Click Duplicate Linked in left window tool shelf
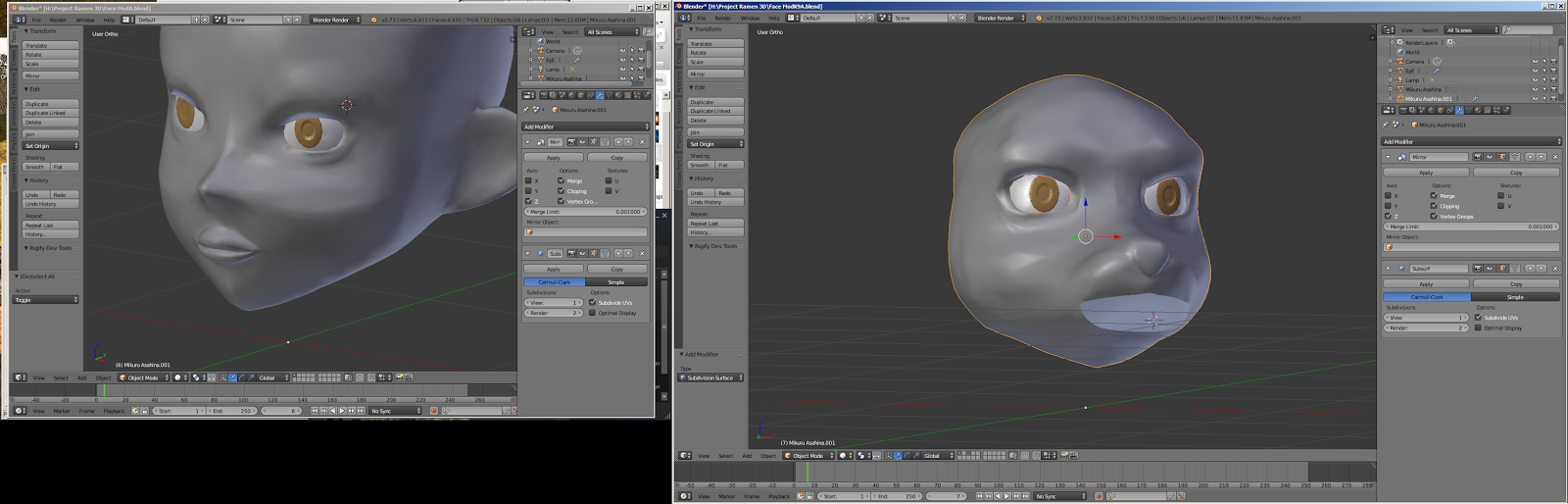 click(51, 113)
